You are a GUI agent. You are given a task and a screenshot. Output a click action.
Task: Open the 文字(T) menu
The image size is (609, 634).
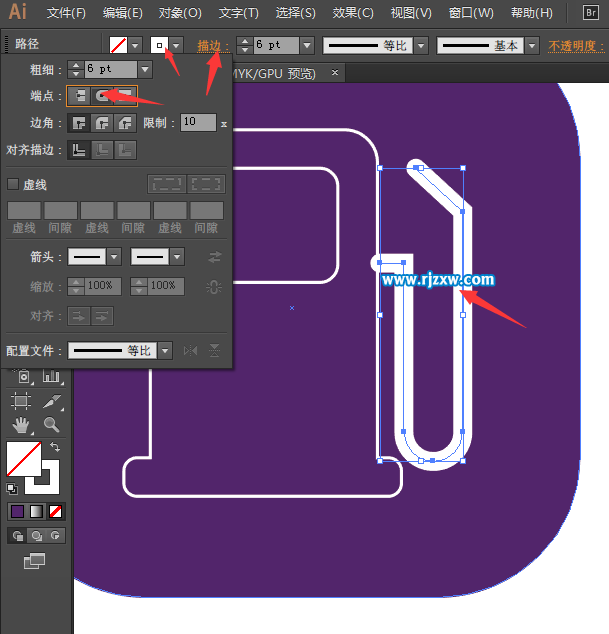pos(239,13)
